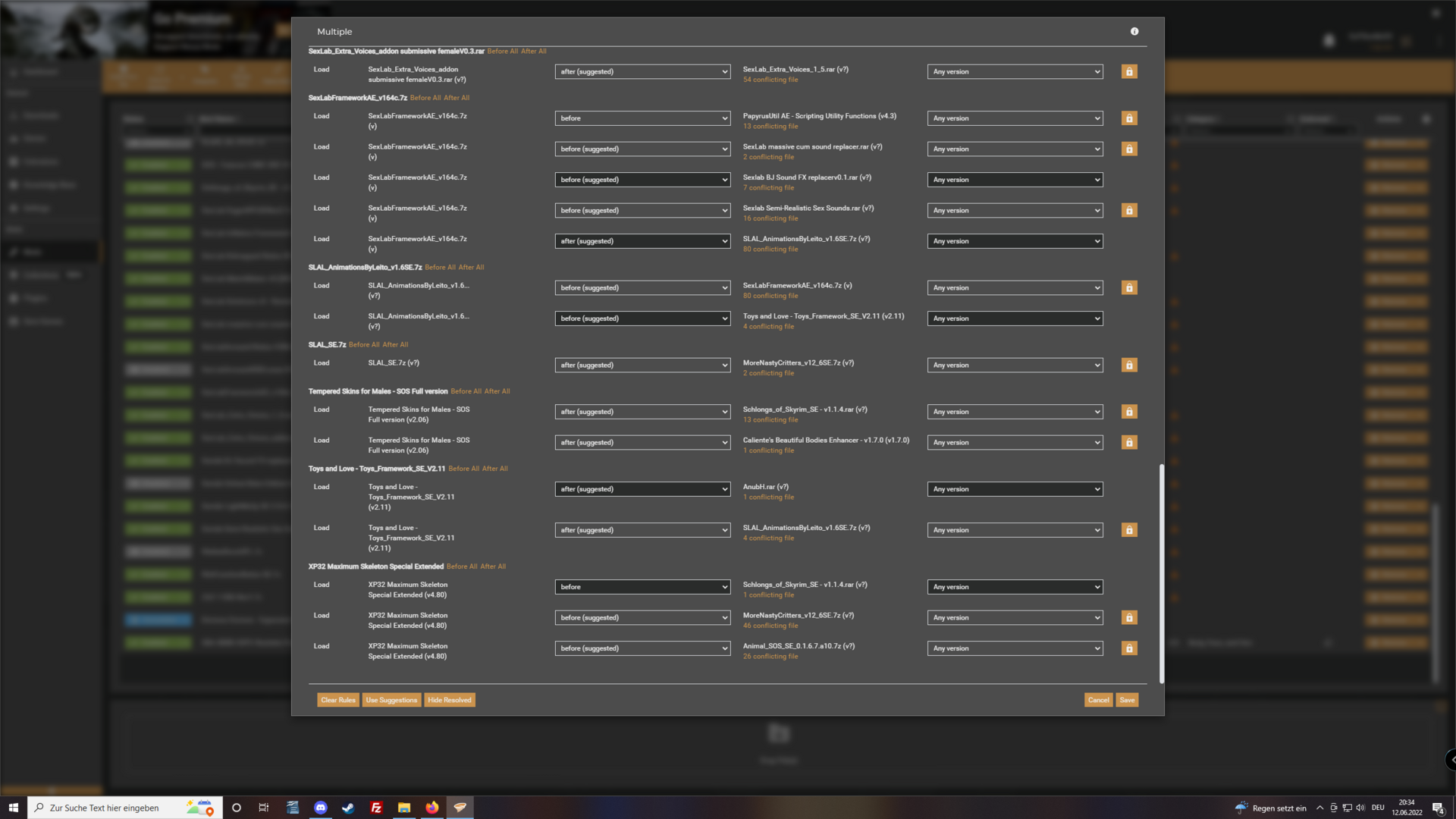Toggle lock for SexLab massive cum sound replacer rule

[x=1129, y=149]
